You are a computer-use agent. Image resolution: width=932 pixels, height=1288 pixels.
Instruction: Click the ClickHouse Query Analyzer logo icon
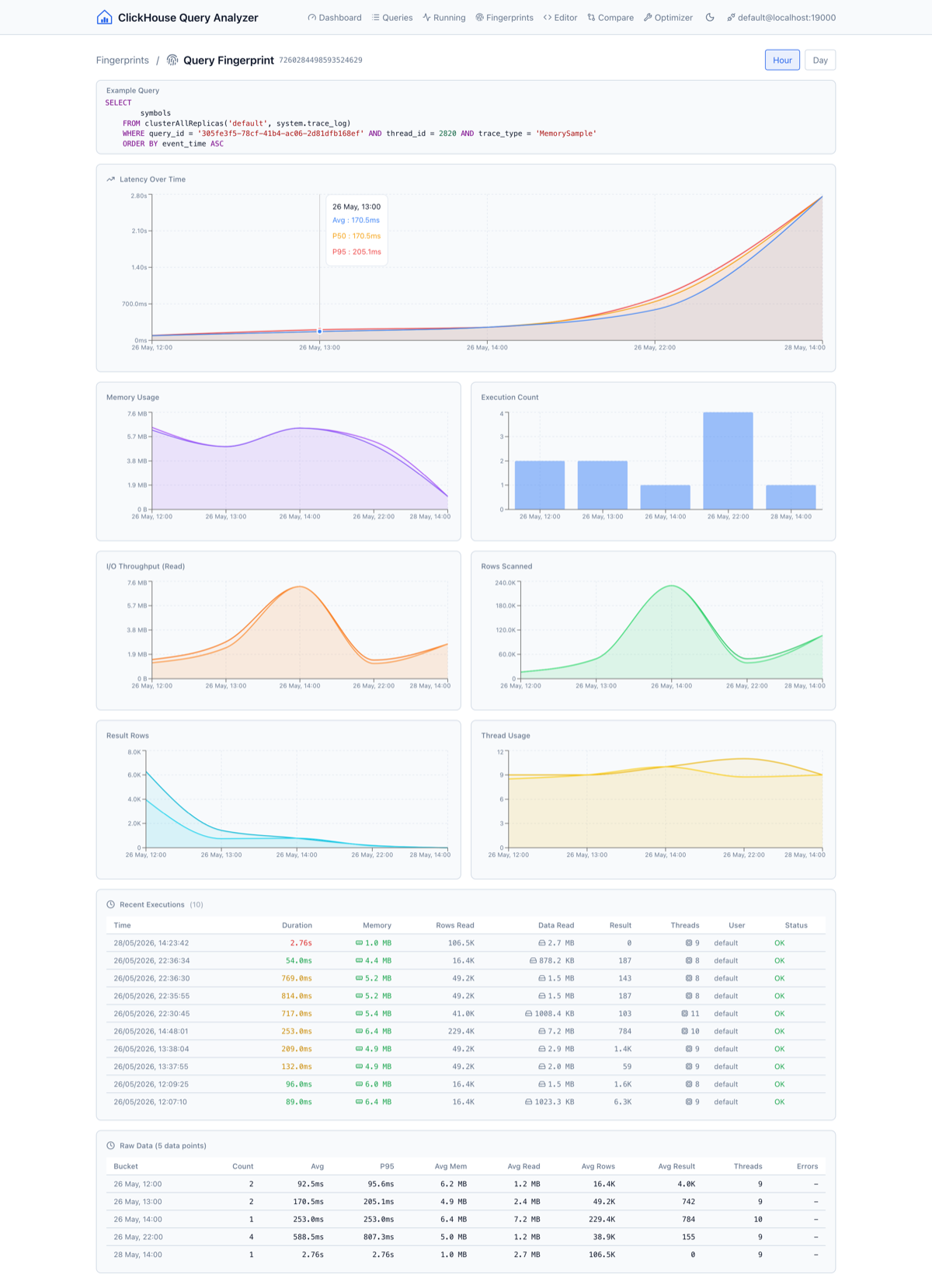pyautogui.click(x=104, y=17)
